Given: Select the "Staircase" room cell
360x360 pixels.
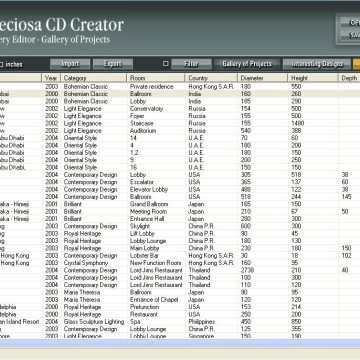Looking at the screenshot, I should point(142,123).
